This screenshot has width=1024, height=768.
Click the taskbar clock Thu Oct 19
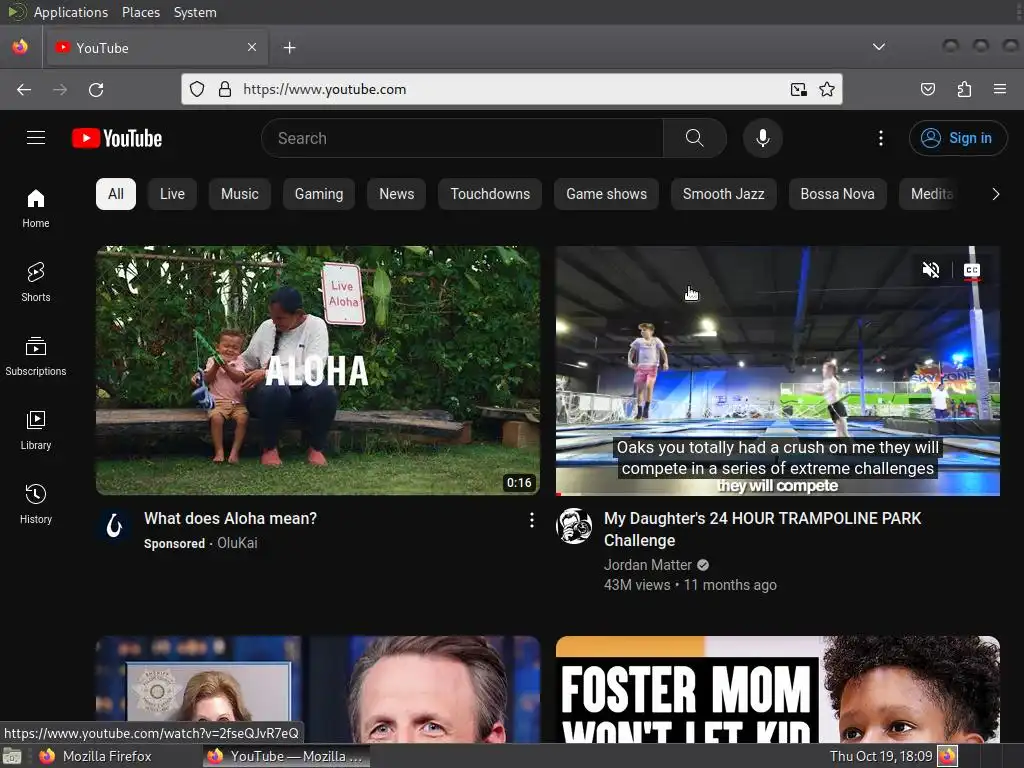point(880,756)
